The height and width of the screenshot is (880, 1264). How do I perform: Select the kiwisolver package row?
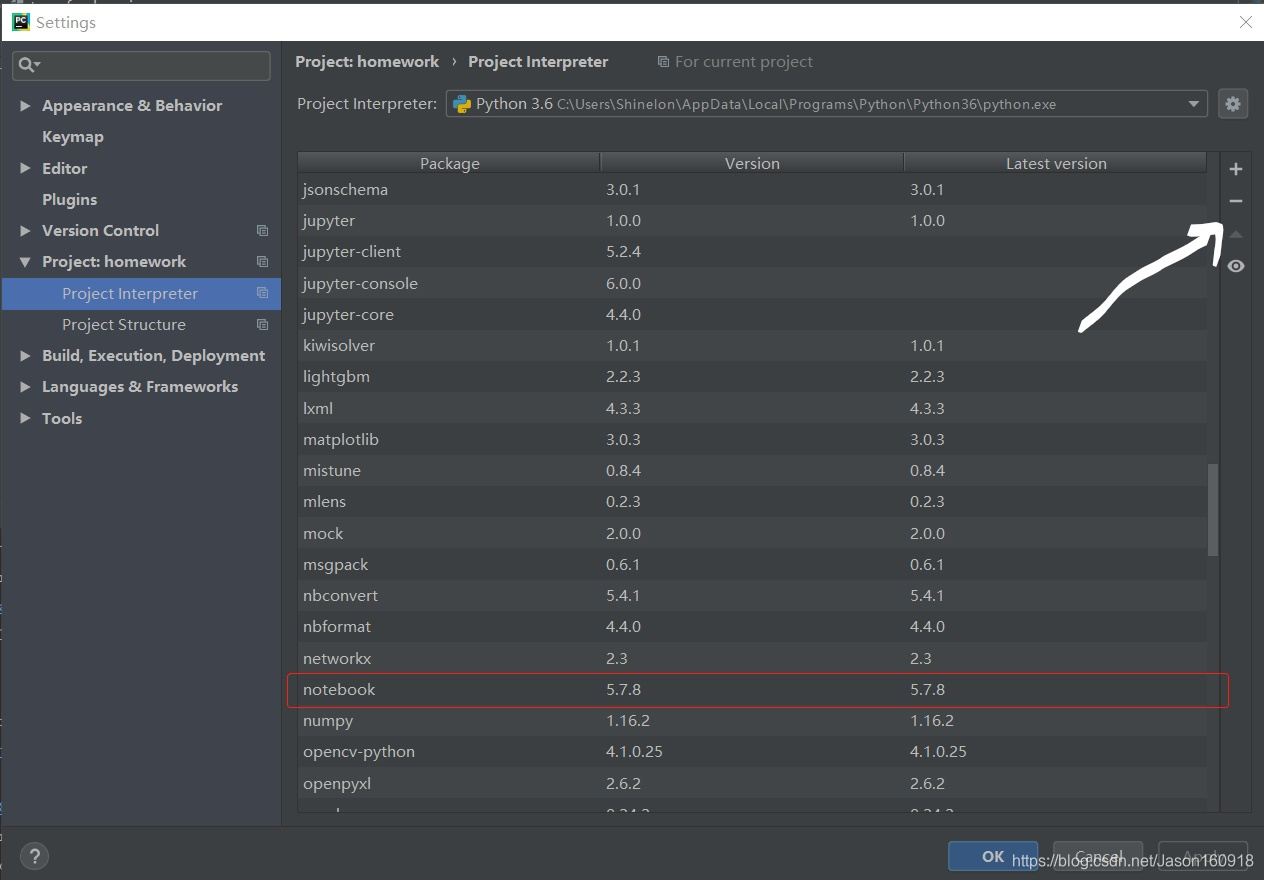(x=752, y=346)
